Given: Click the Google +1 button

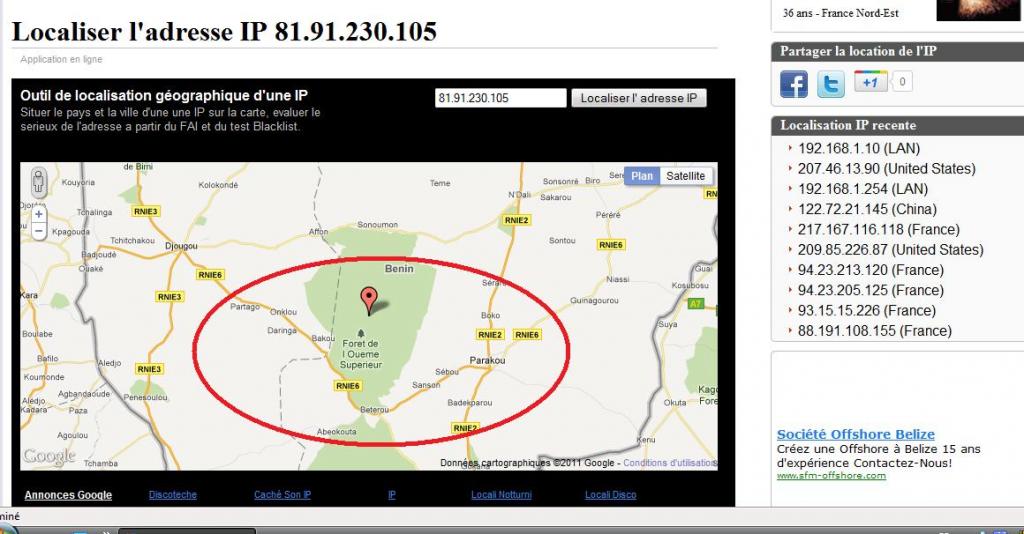Looking at the screenshot, I should (x=871, y=82).
